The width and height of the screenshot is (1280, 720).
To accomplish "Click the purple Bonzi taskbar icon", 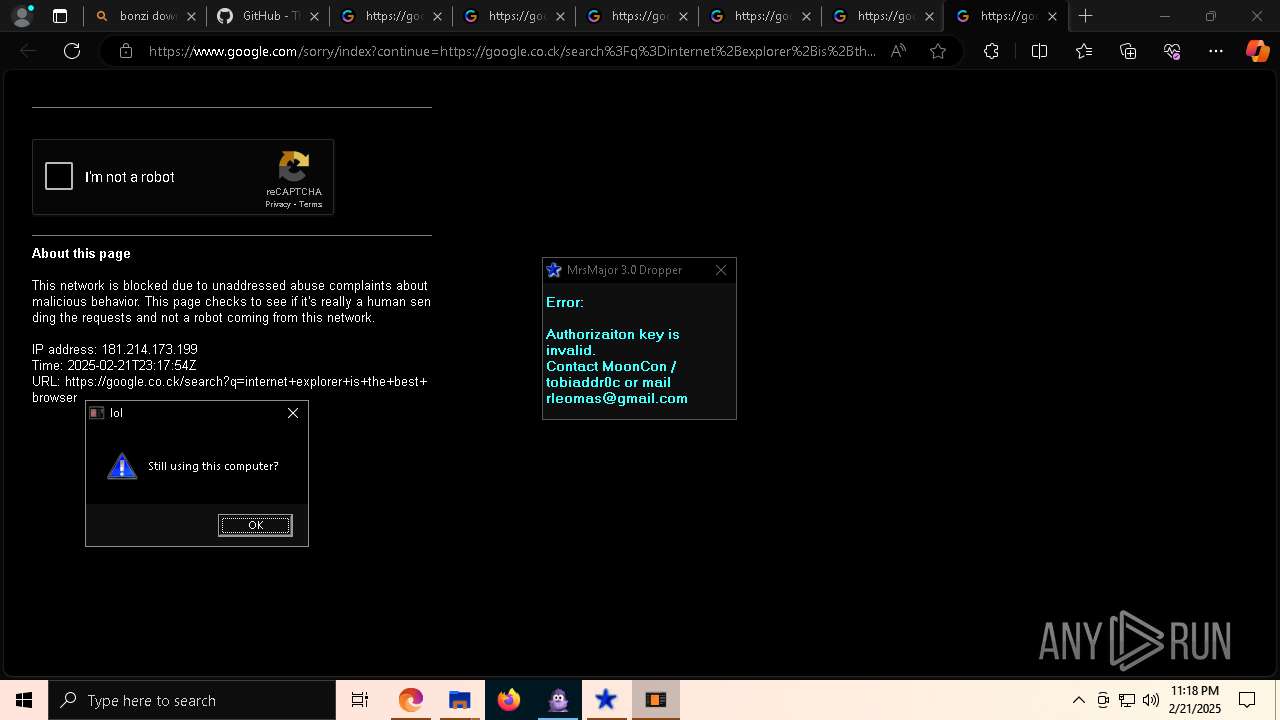I will (558, 700).
